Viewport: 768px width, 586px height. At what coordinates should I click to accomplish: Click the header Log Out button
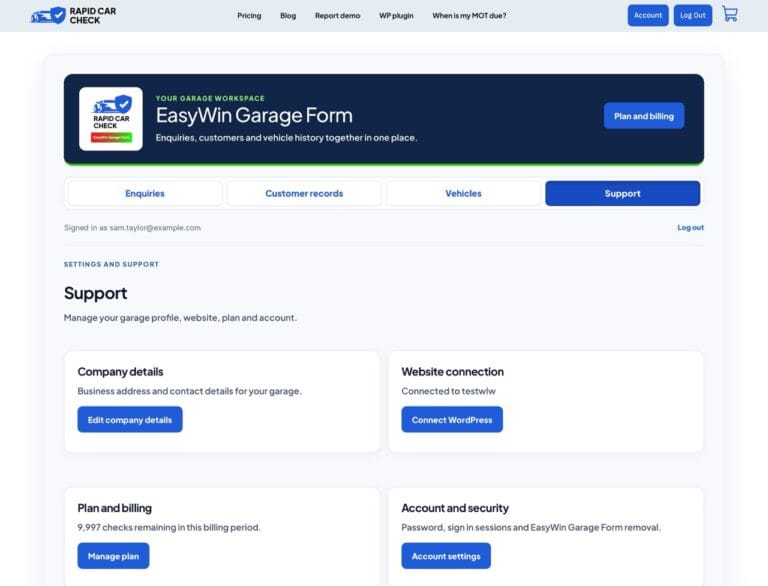[x=693, y=15]
